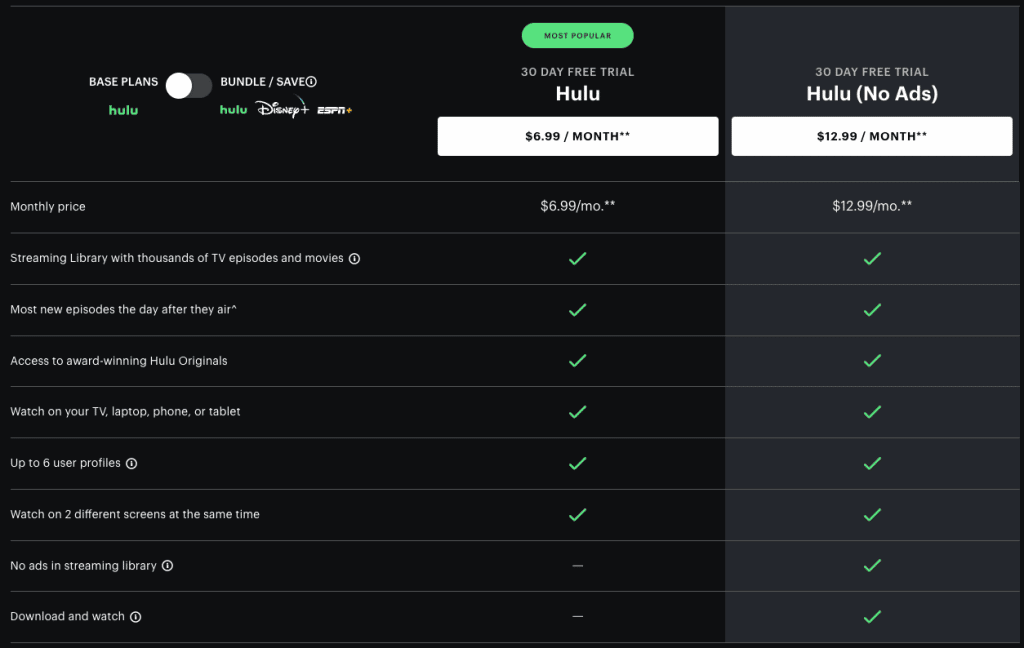The height and width of the screenshot is (648, 1024).
Task: Click Hulu column checkmark for Hulu Originals
Action: [577, 361]
